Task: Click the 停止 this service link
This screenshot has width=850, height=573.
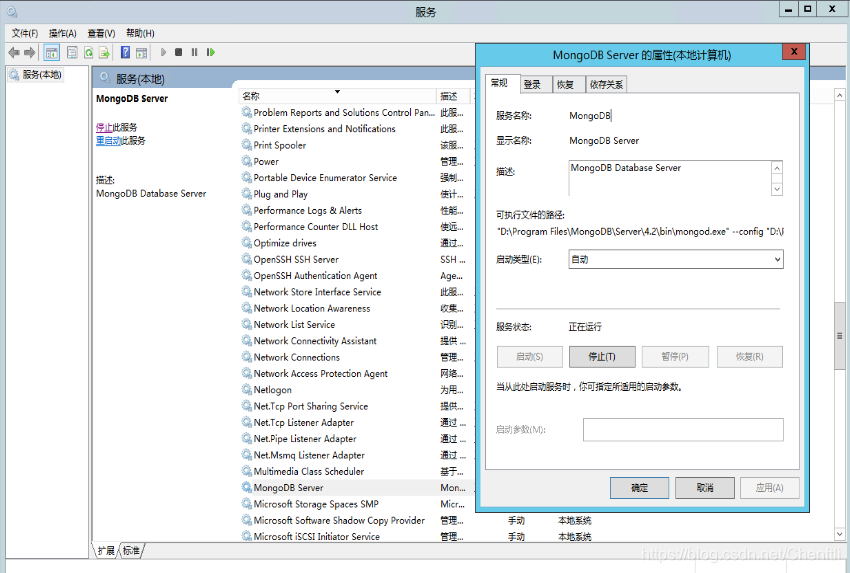Action: pyautogui.click(x=104, y=127)
